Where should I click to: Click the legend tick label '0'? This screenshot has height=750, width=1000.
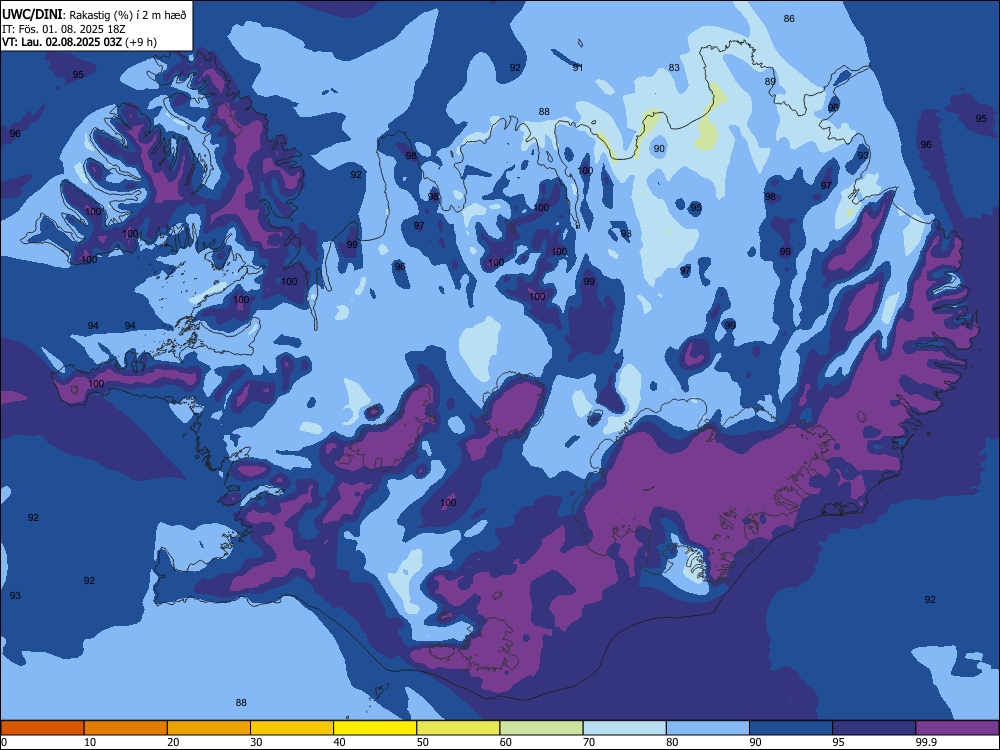click(4, 742)
